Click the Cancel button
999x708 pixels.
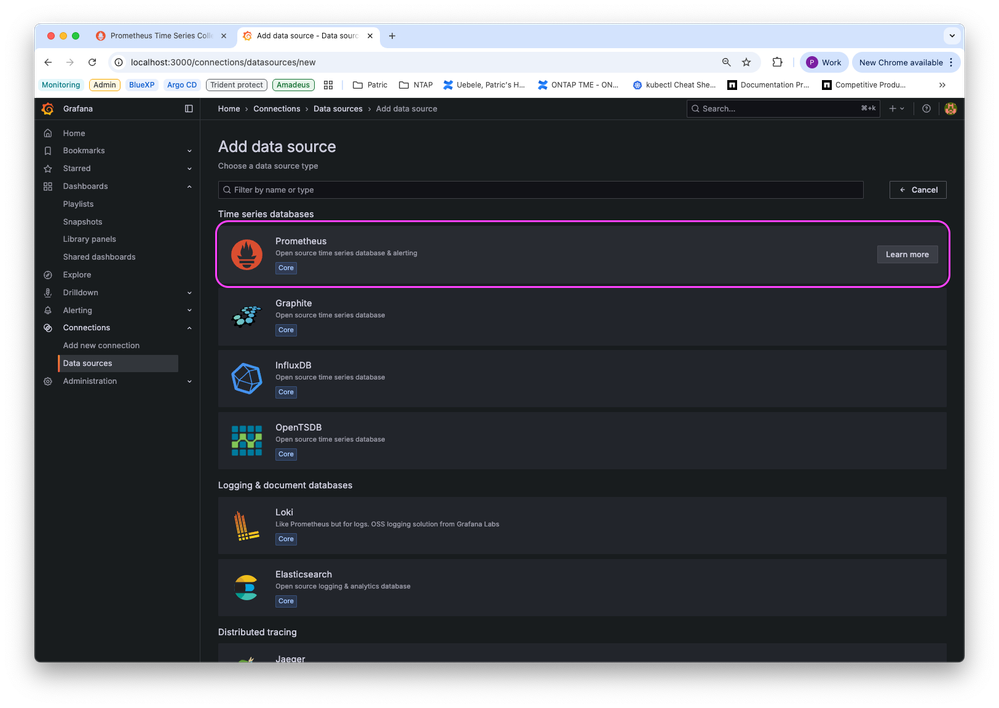(917, 190)
